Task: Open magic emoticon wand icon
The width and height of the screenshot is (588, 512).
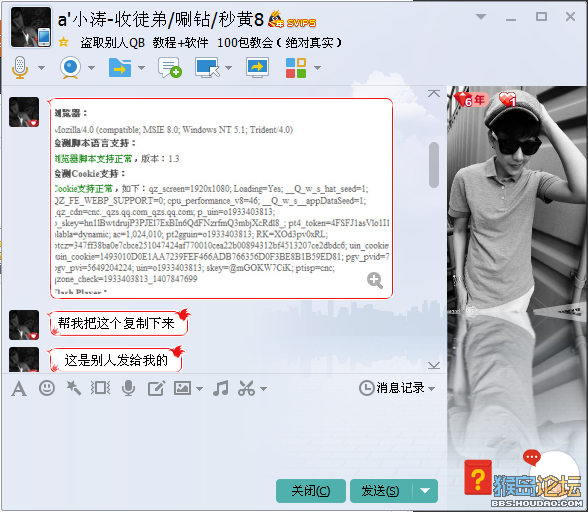Action: point(74,388)
